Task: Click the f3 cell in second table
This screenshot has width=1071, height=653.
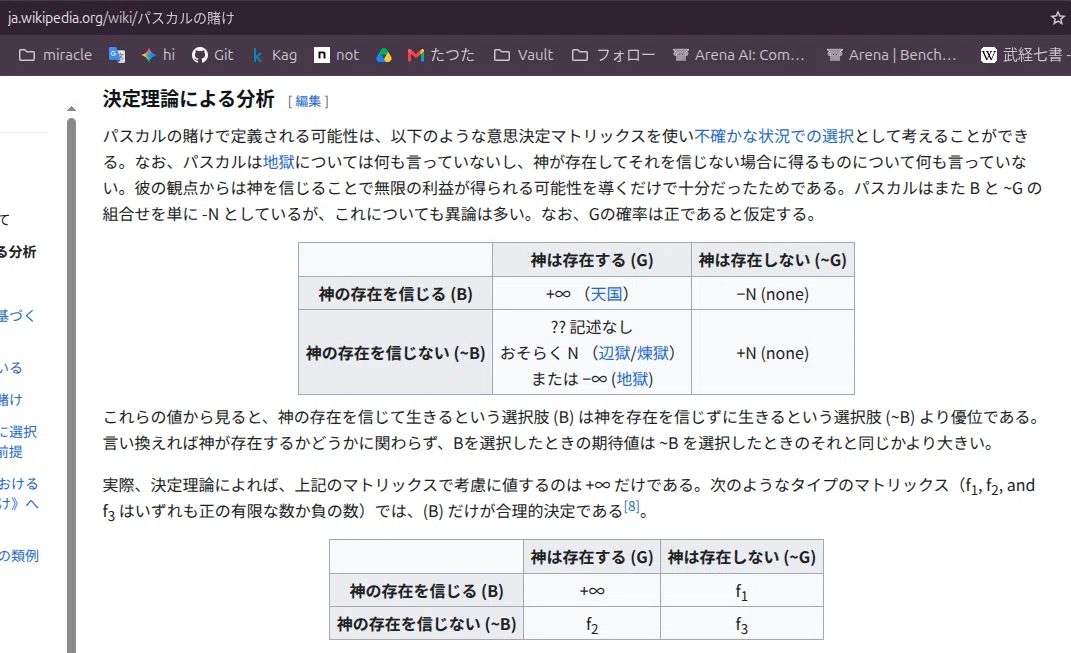Action: click(x=742, y=624)
